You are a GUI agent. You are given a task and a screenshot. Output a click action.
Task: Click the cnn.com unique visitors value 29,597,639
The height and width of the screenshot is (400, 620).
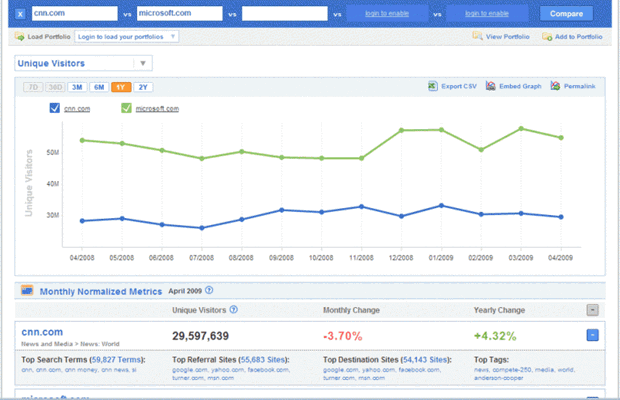(200, 336)
